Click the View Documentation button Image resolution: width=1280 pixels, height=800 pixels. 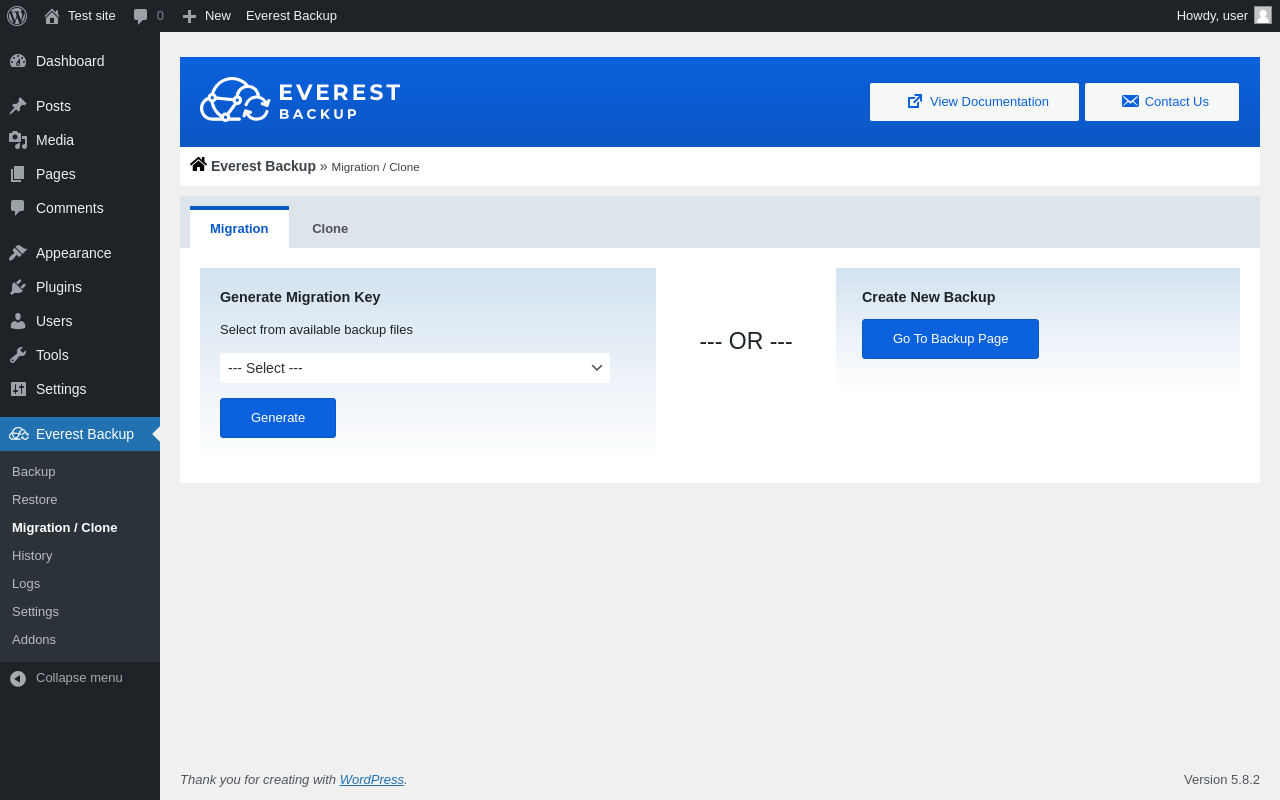(x=974, y=102)
